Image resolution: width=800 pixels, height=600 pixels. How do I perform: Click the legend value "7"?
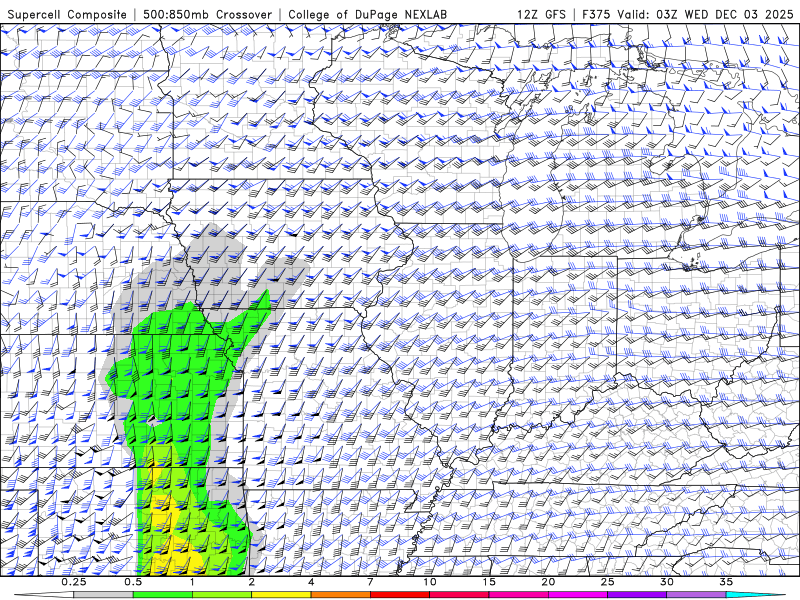[370, 582]
